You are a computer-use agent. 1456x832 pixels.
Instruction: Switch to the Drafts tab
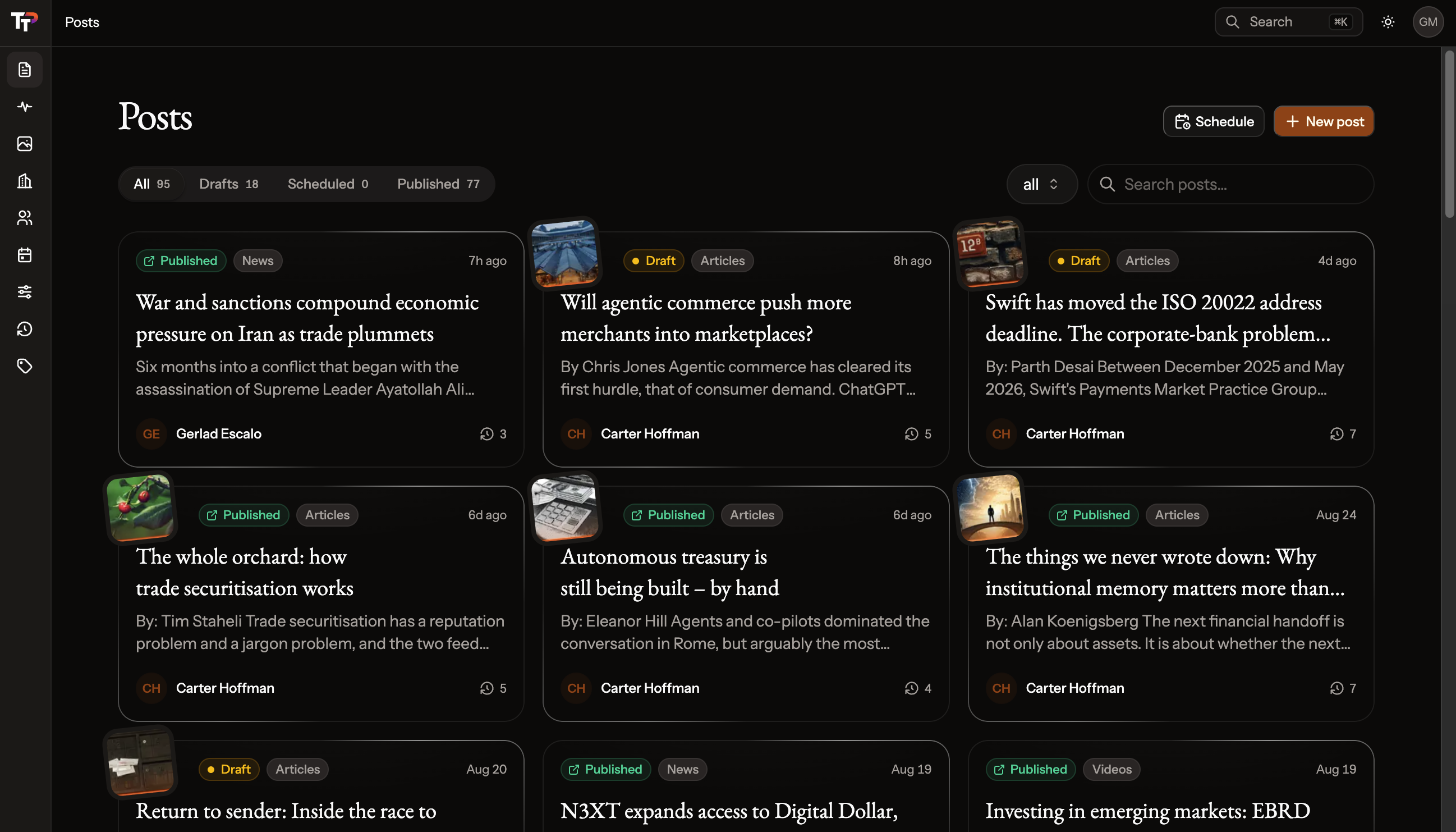click(228, 184)
